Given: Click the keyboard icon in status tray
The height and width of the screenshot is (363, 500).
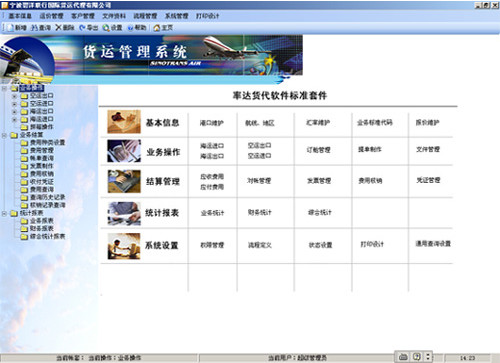Looking at the screenshot, I should [x=403, y=357].
